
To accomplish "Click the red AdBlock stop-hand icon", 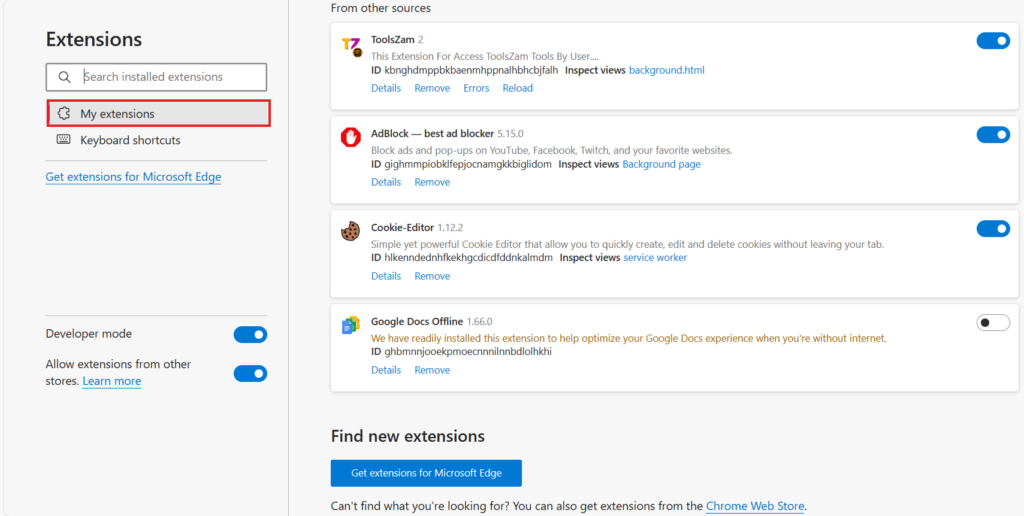I will click(351, 138).
